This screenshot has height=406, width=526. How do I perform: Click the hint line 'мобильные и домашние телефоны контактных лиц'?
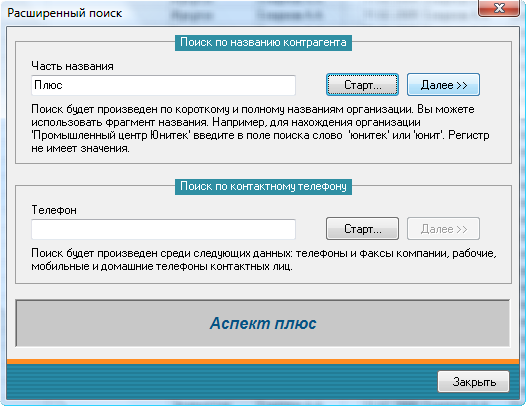coord(162,266)
